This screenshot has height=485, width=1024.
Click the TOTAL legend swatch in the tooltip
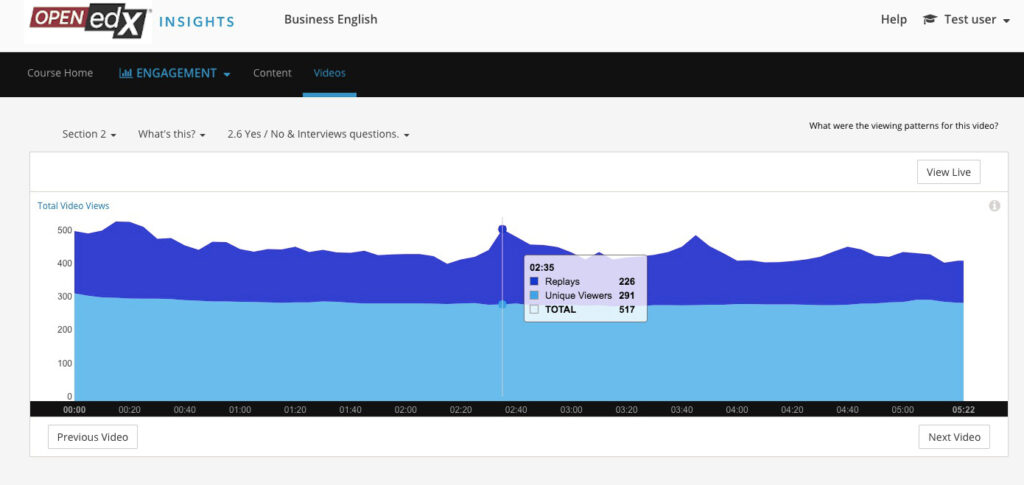tap(534, 309)
